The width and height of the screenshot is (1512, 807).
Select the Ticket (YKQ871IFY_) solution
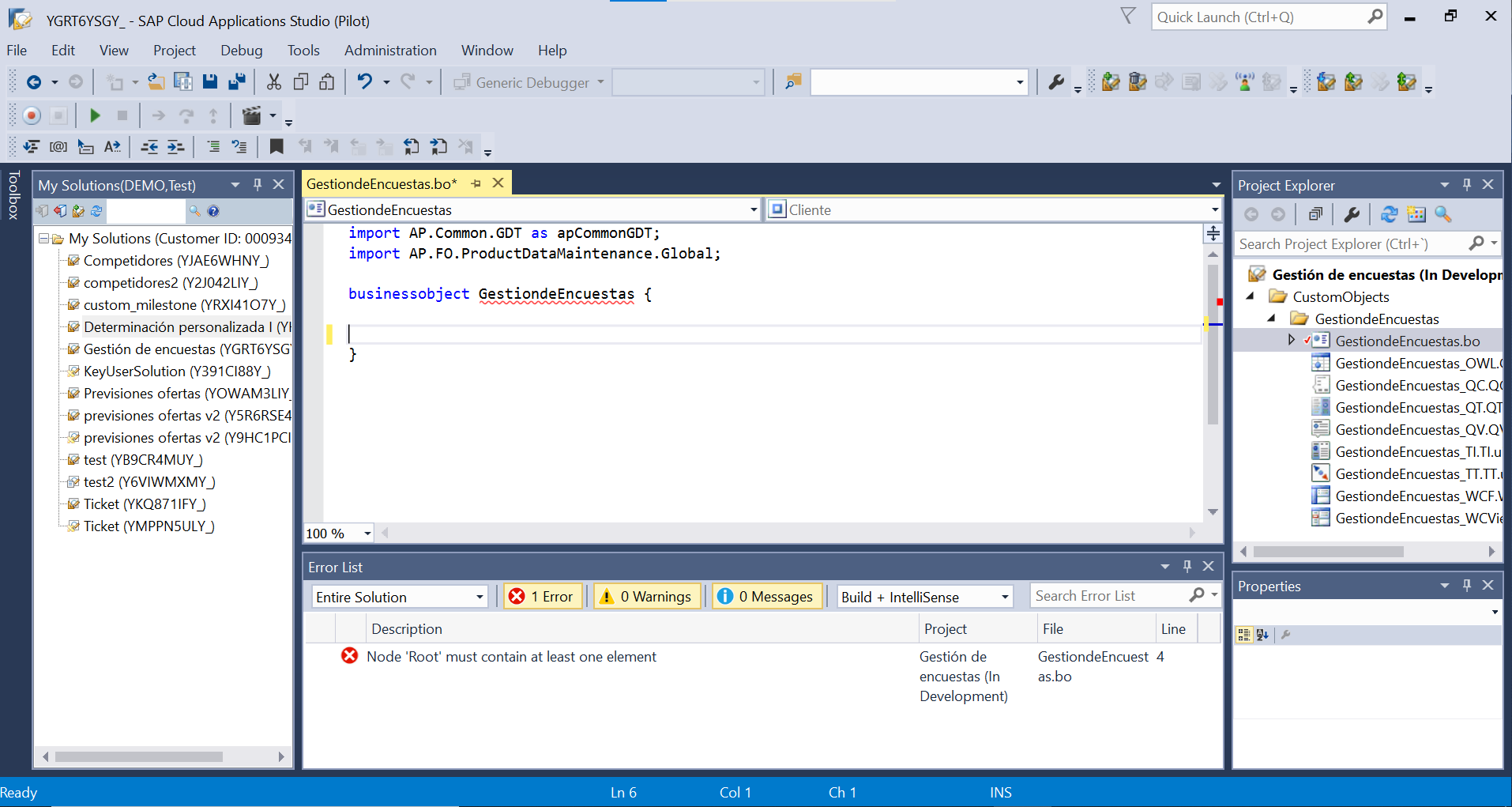[x=145, y=504]
